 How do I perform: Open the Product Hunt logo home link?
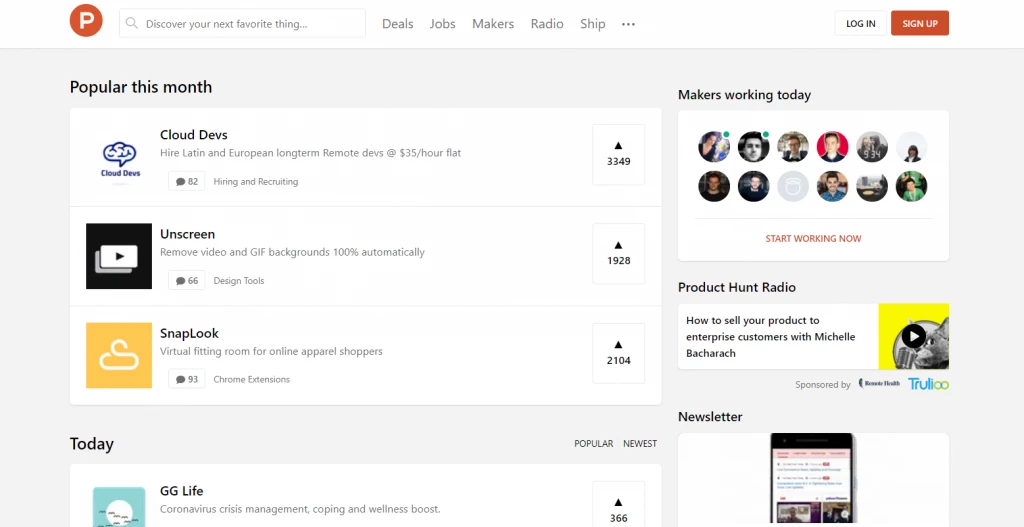[86, 20]
